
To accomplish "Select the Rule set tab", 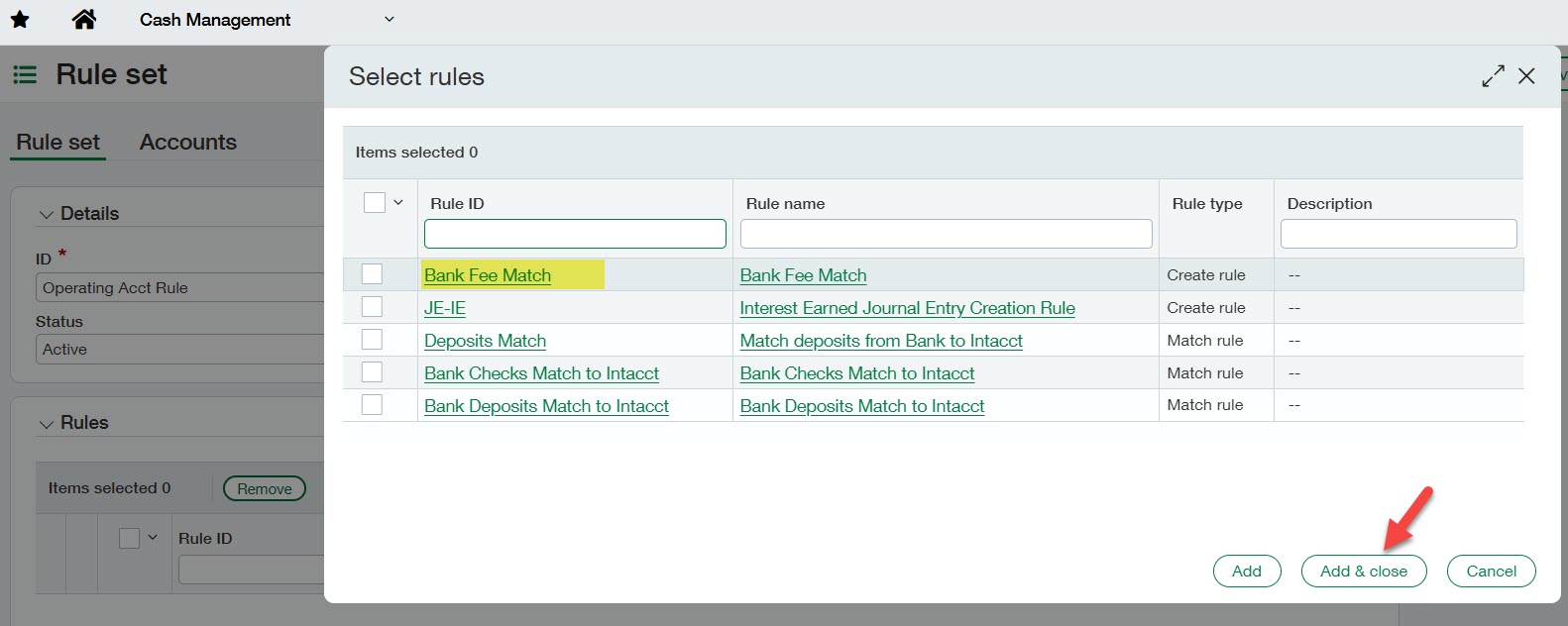I will tap(57, 143).
